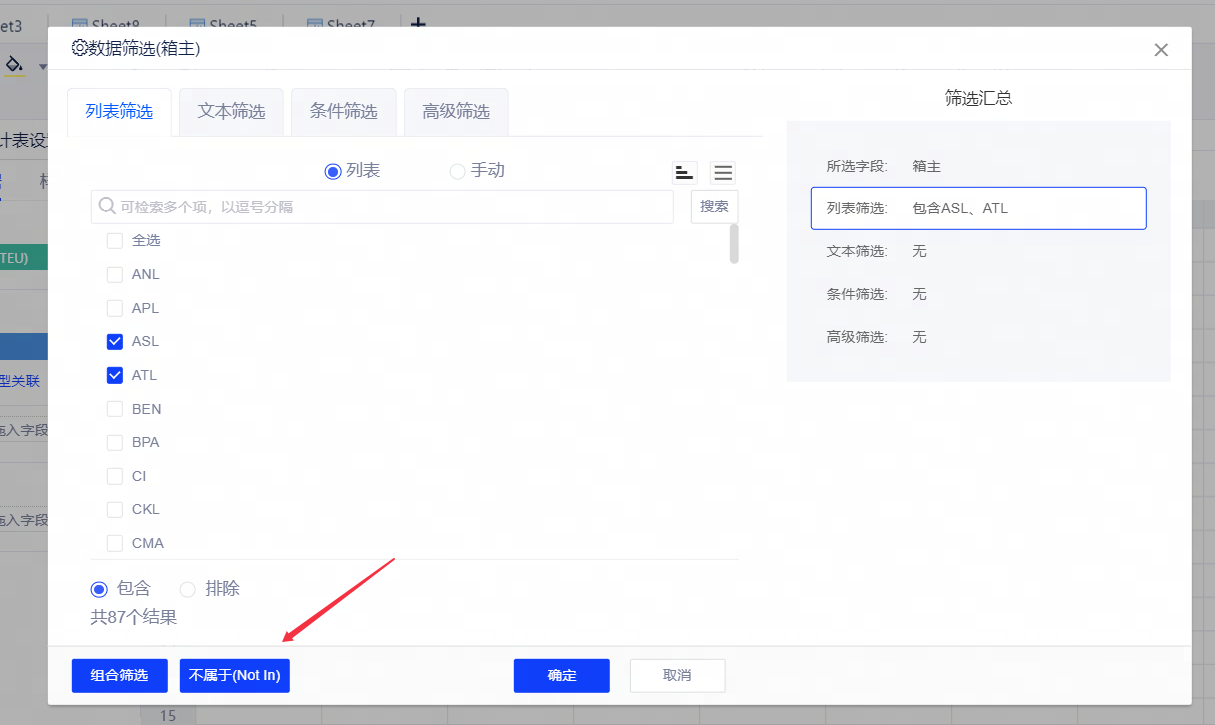Confirm the filter with 确定
This screenshot has width=1215, height=725.
561,675
